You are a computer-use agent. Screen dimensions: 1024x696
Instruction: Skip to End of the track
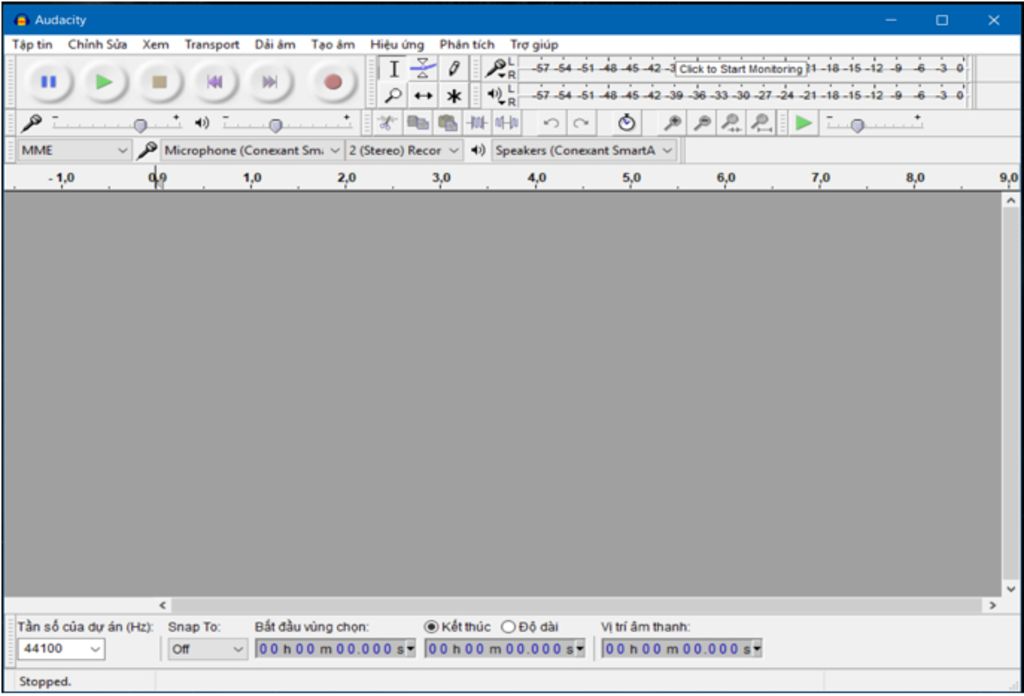[270, 82]
